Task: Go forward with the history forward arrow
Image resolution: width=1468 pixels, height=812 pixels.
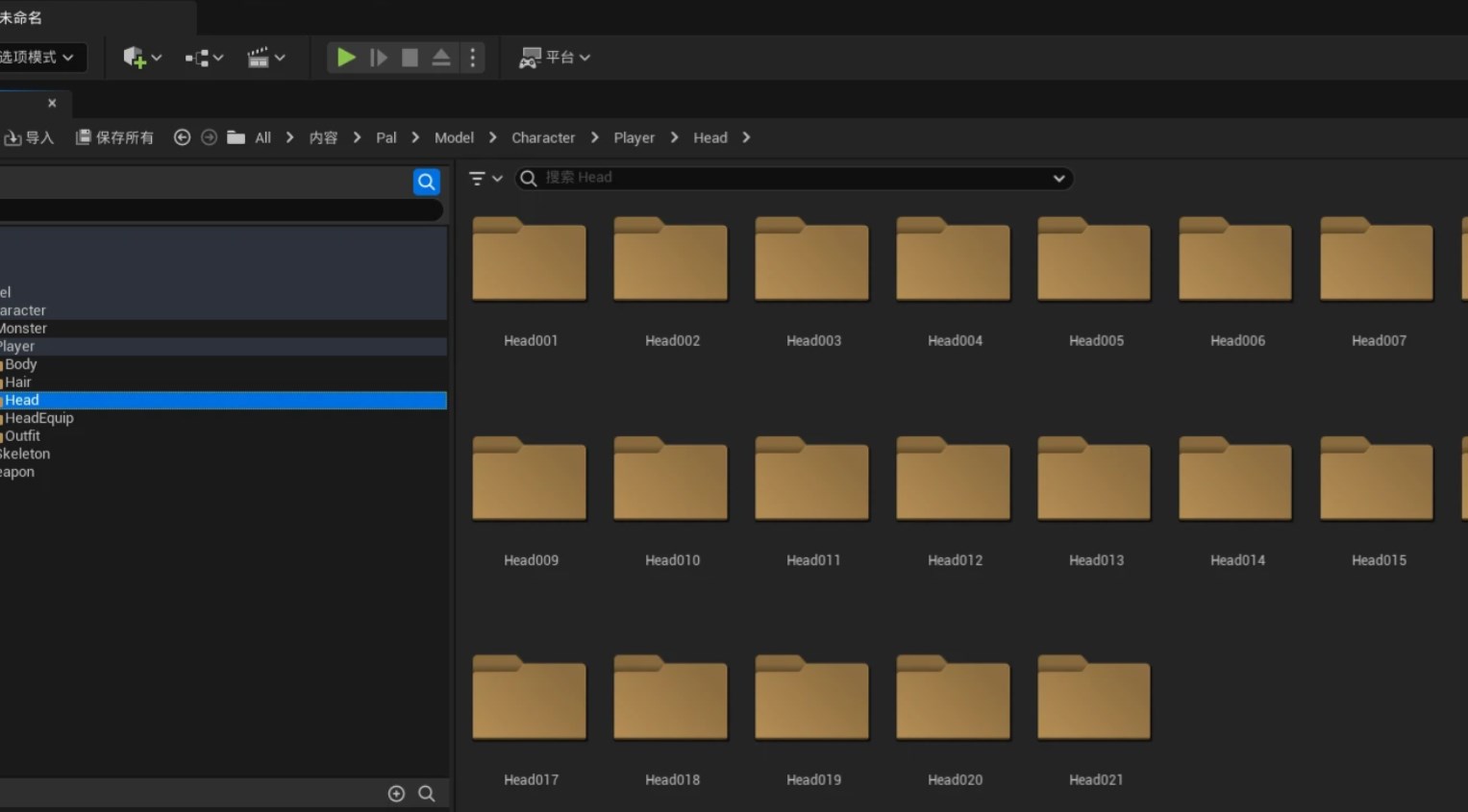Action: click(209, 137)
